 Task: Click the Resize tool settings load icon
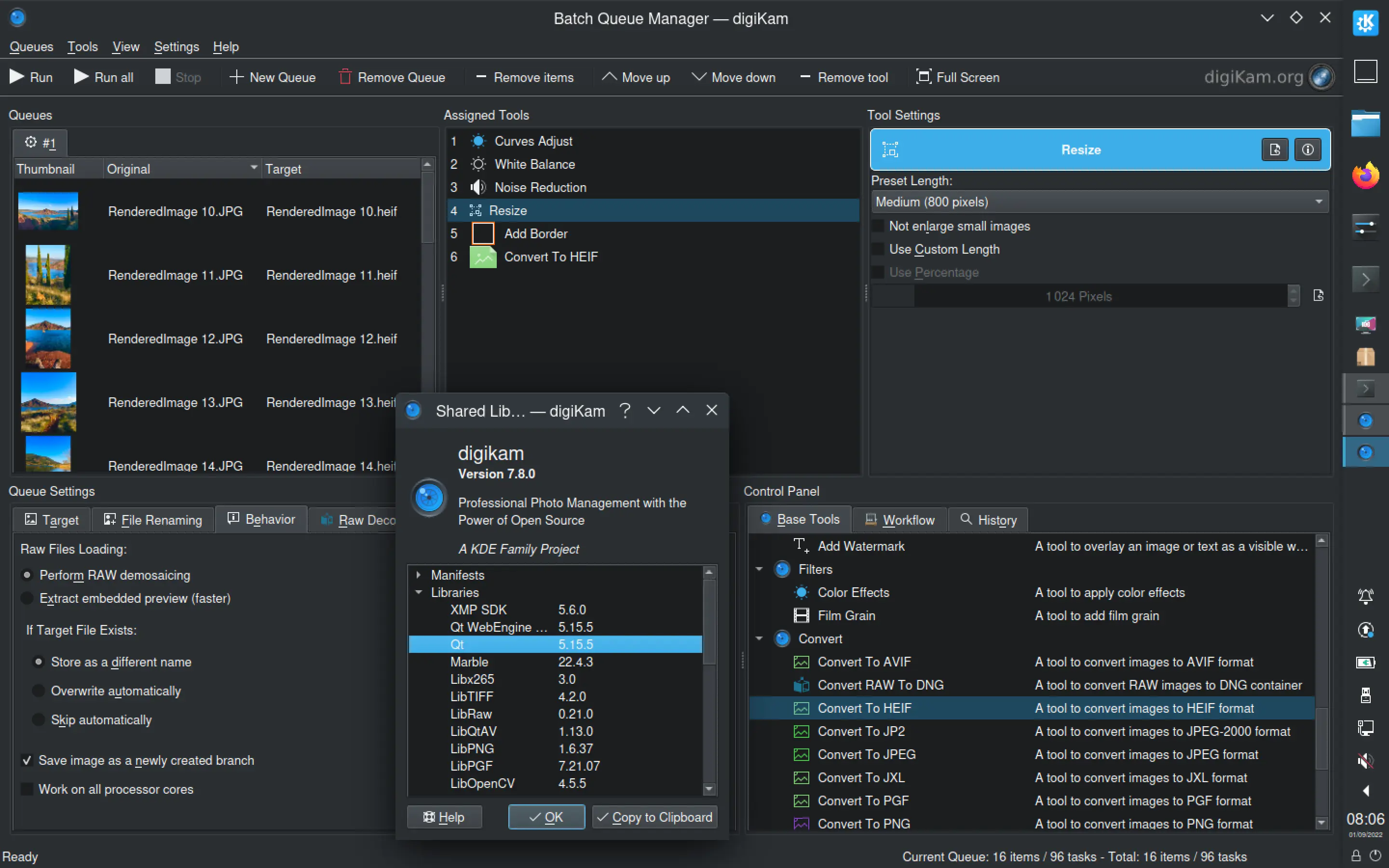(x=1275, y=149)
